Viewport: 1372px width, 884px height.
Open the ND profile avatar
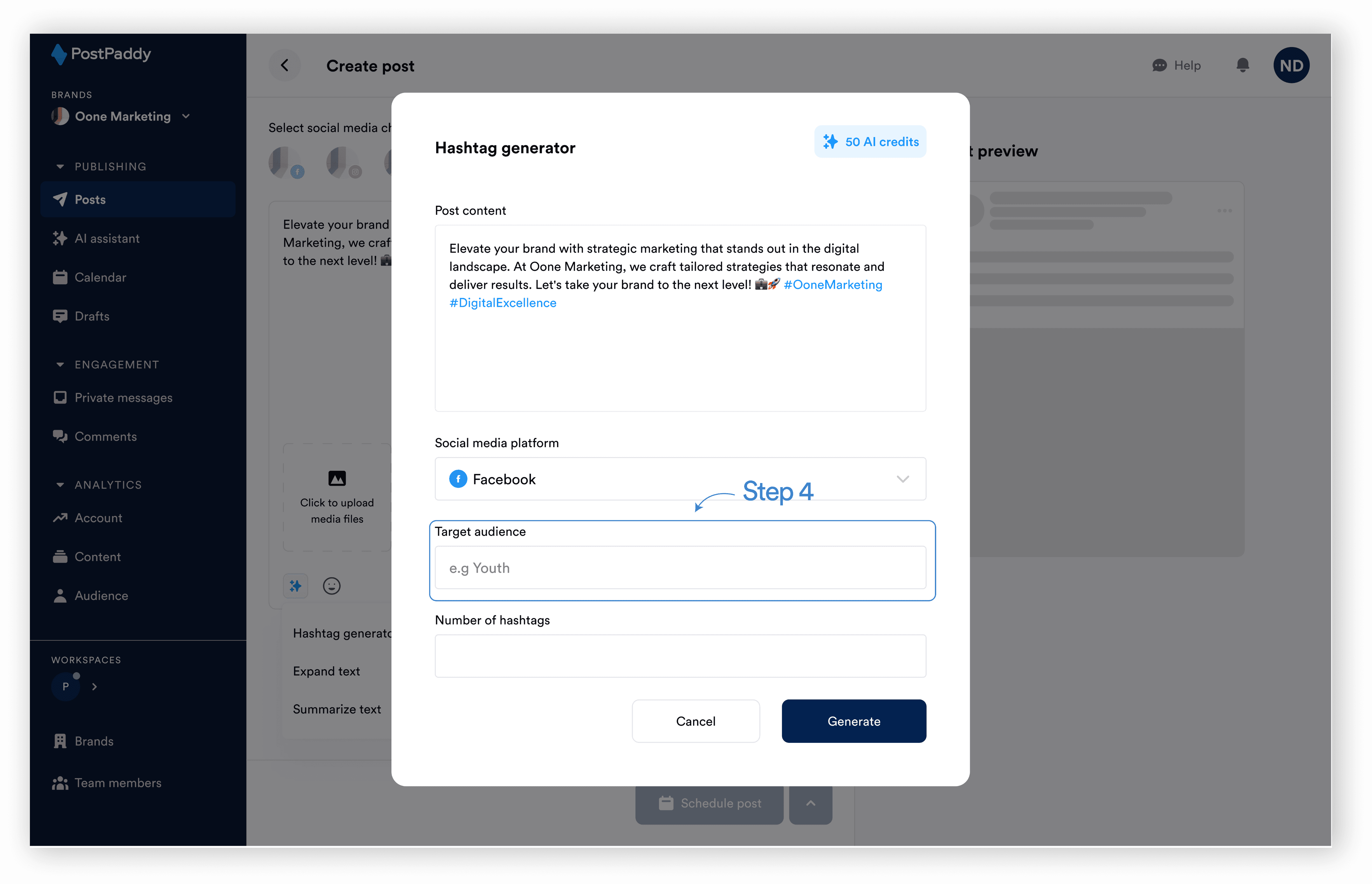point(1291,66)
